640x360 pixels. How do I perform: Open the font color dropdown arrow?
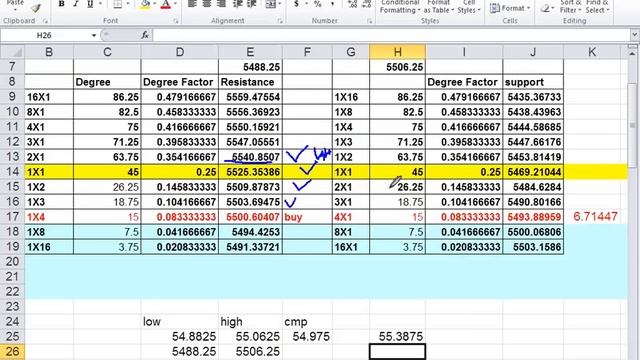tap(175, 4)
